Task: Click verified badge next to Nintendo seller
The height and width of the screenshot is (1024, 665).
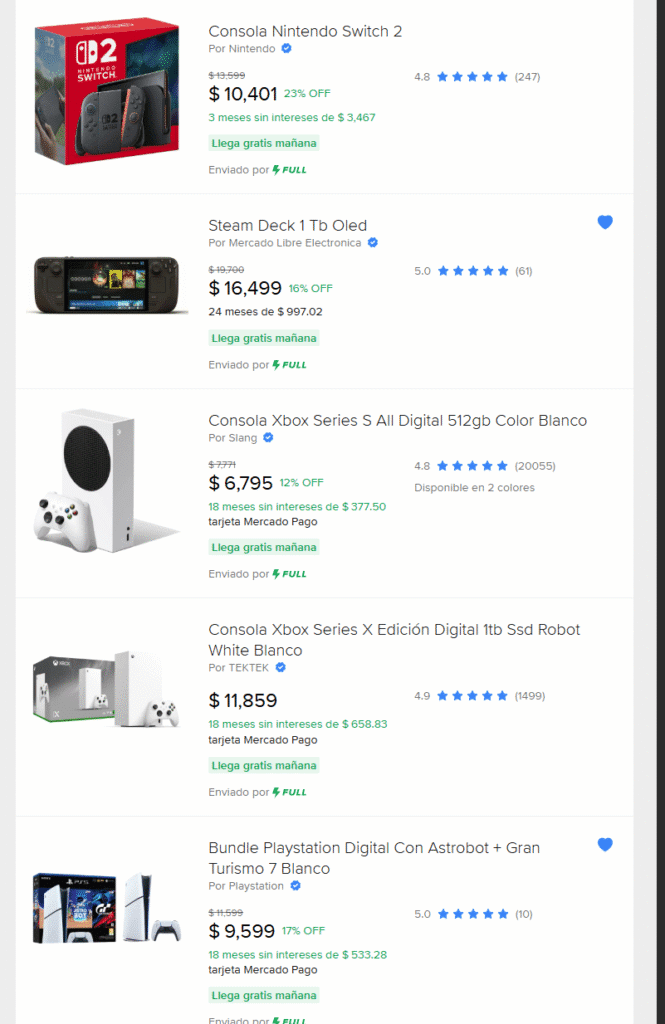Action: pyautogui.click(x=286, y=48)
